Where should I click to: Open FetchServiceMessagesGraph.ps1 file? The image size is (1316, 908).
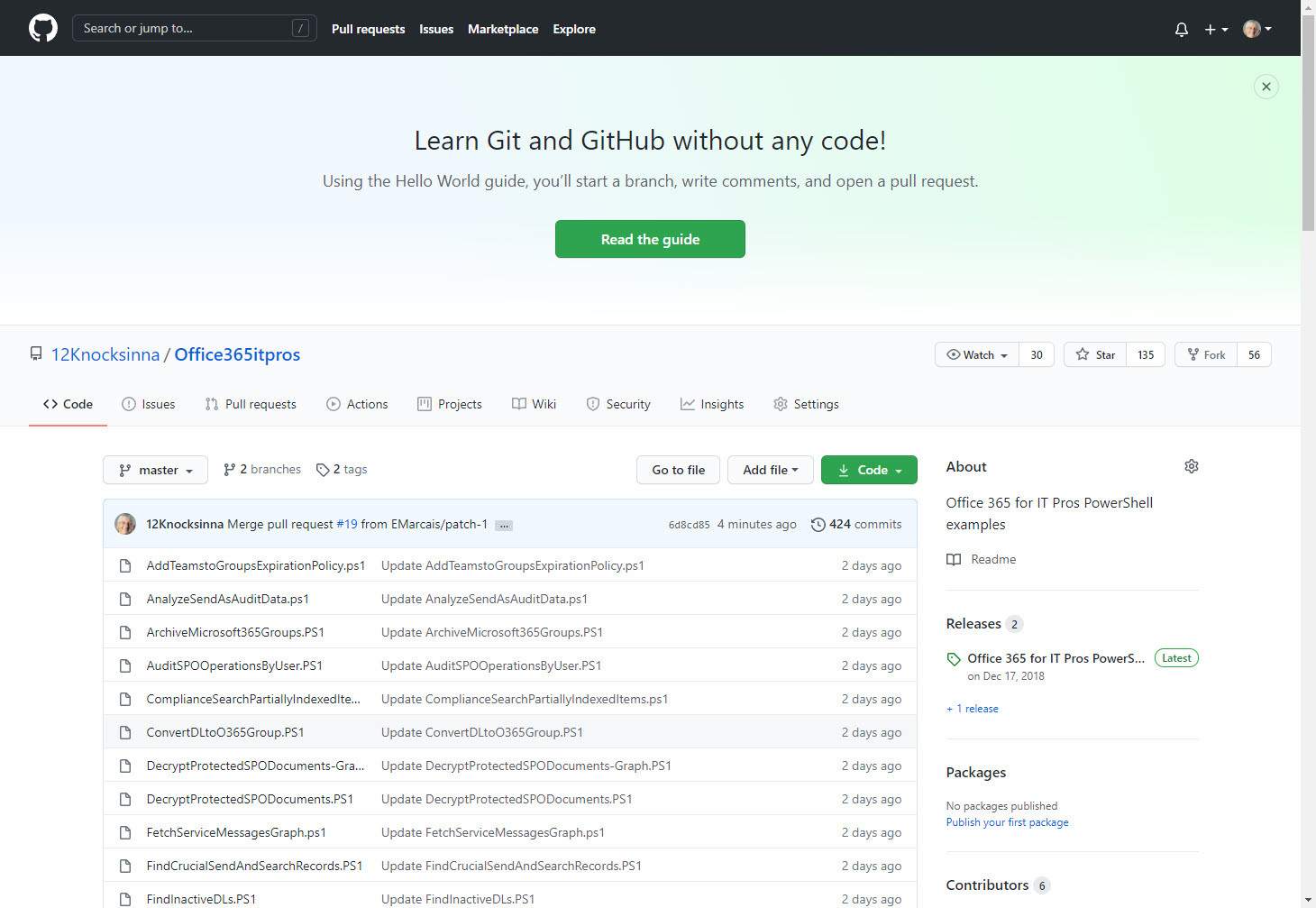click(x=236, y=832)
